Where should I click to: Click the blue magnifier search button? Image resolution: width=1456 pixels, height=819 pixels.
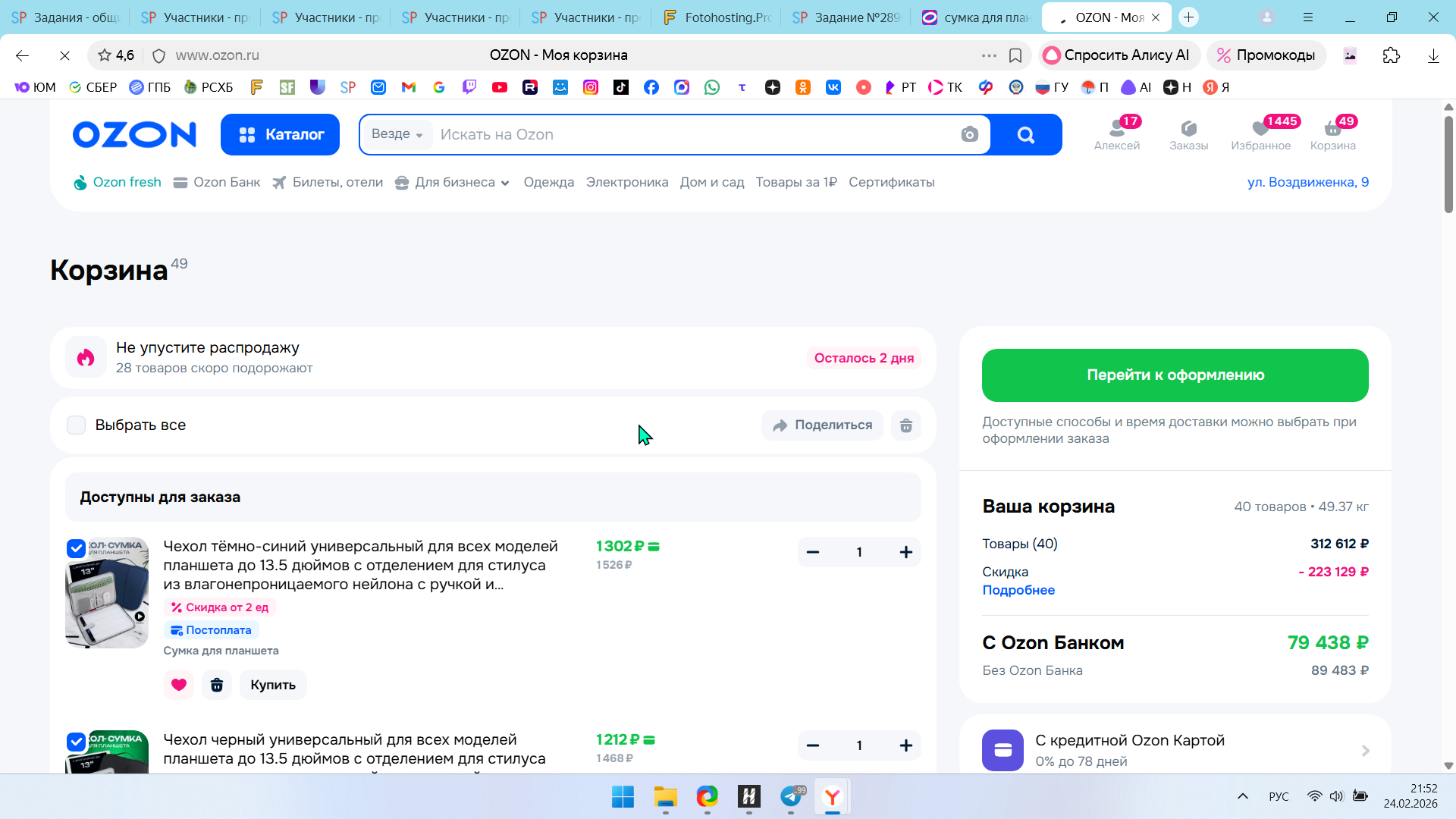click(1025, 135)
